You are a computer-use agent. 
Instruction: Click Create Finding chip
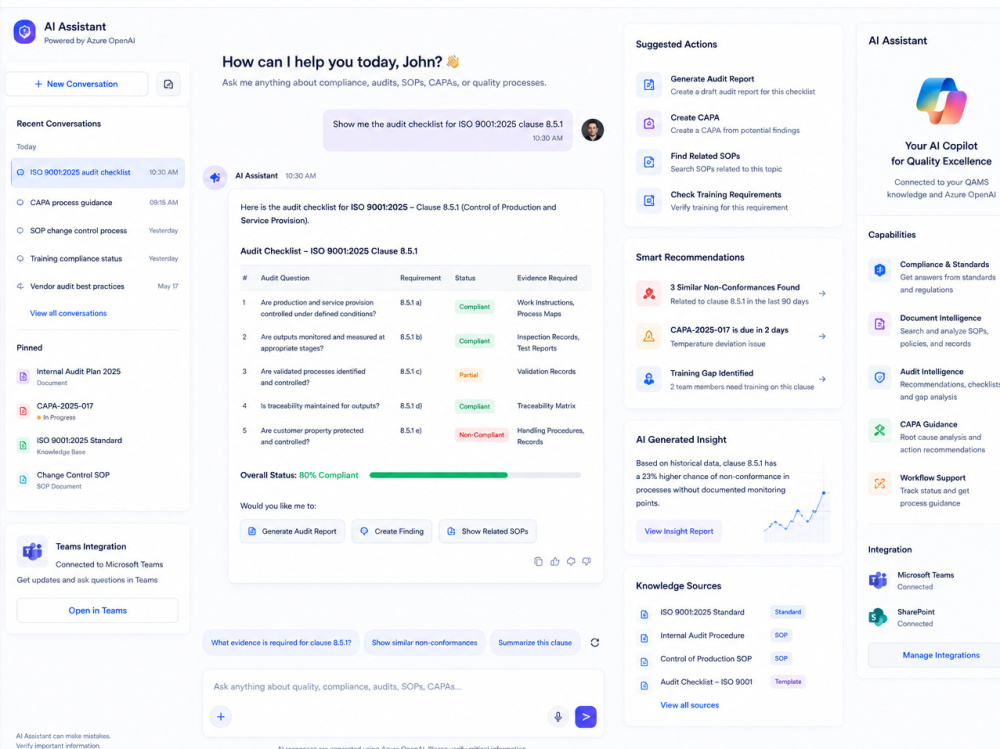tap(392, 531)
